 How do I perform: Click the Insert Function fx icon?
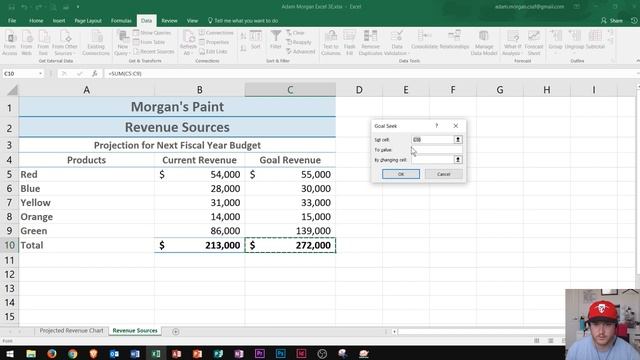tap(95, 73)
